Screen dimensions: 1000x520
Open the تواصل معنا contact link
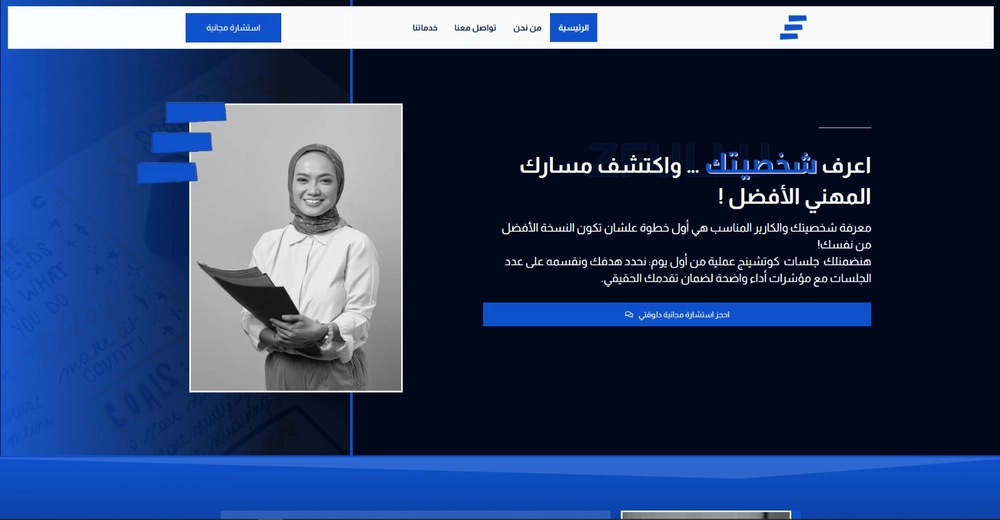(x=475, y=28)
